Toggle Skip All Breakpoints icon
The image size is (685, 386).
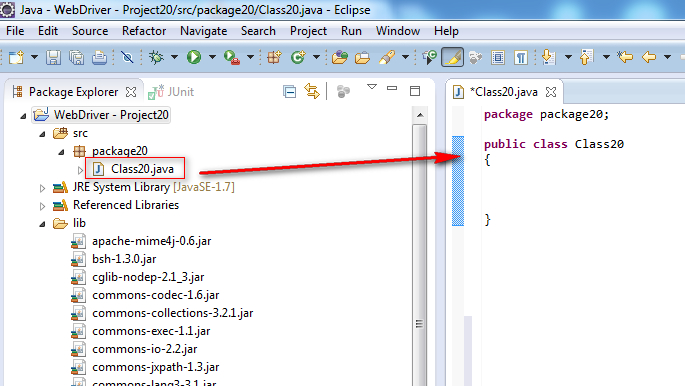127,57
